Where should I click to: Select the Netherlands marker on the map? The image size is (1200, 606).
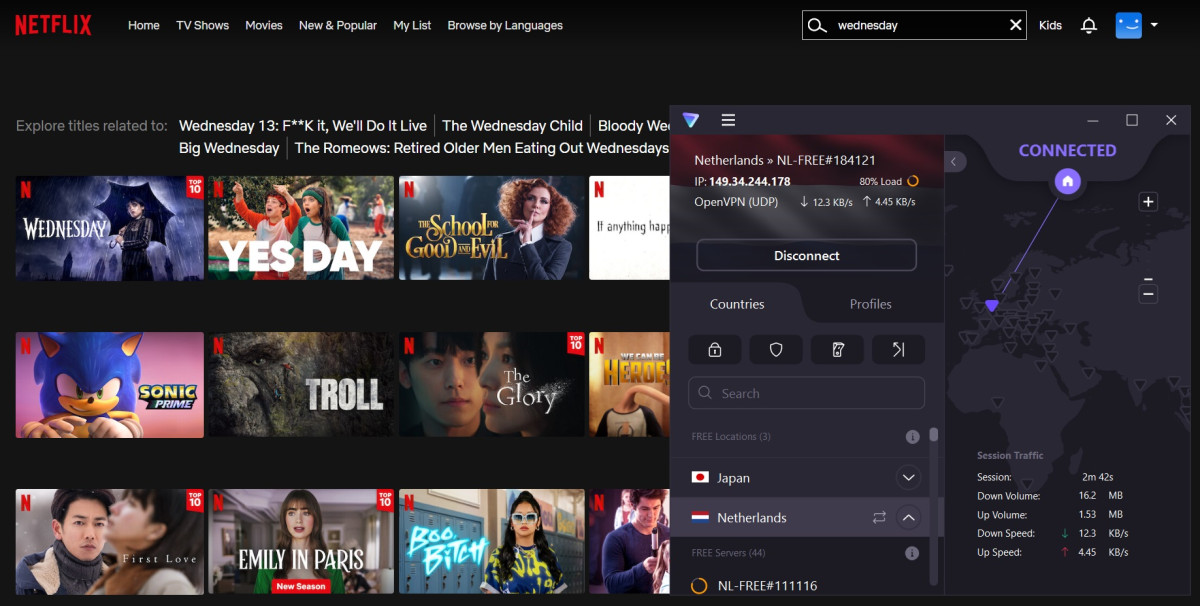point(991,306)
